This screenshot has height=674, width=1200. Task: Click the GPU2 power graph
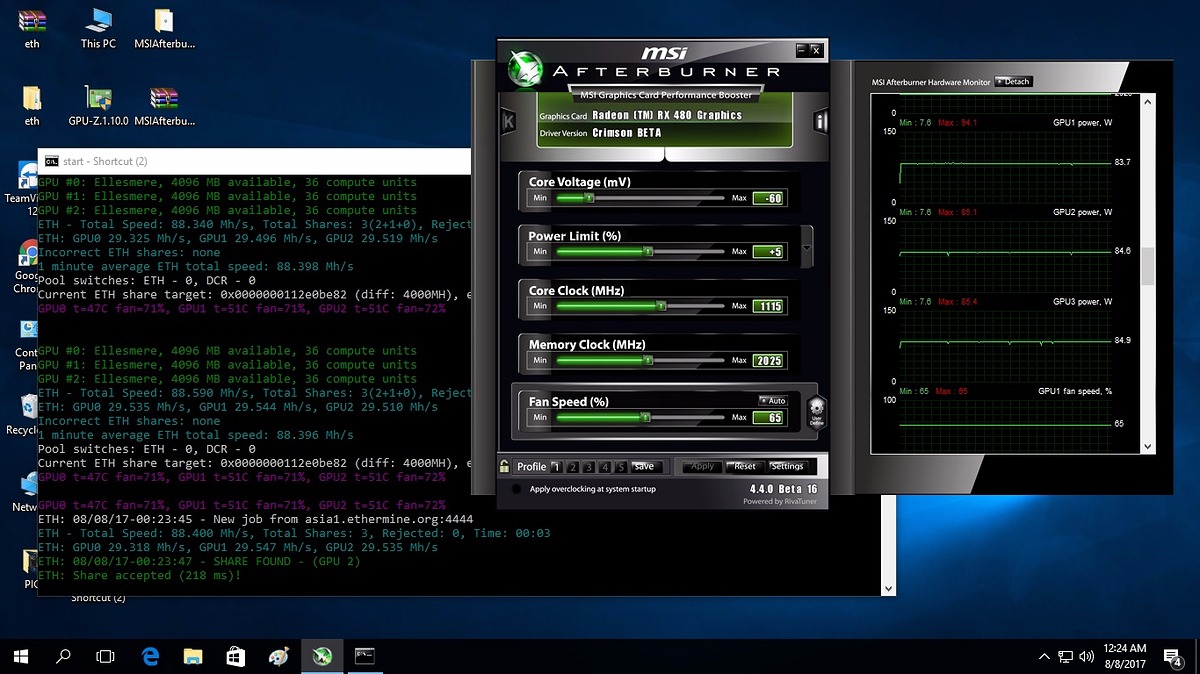[x=1005, y=255]
